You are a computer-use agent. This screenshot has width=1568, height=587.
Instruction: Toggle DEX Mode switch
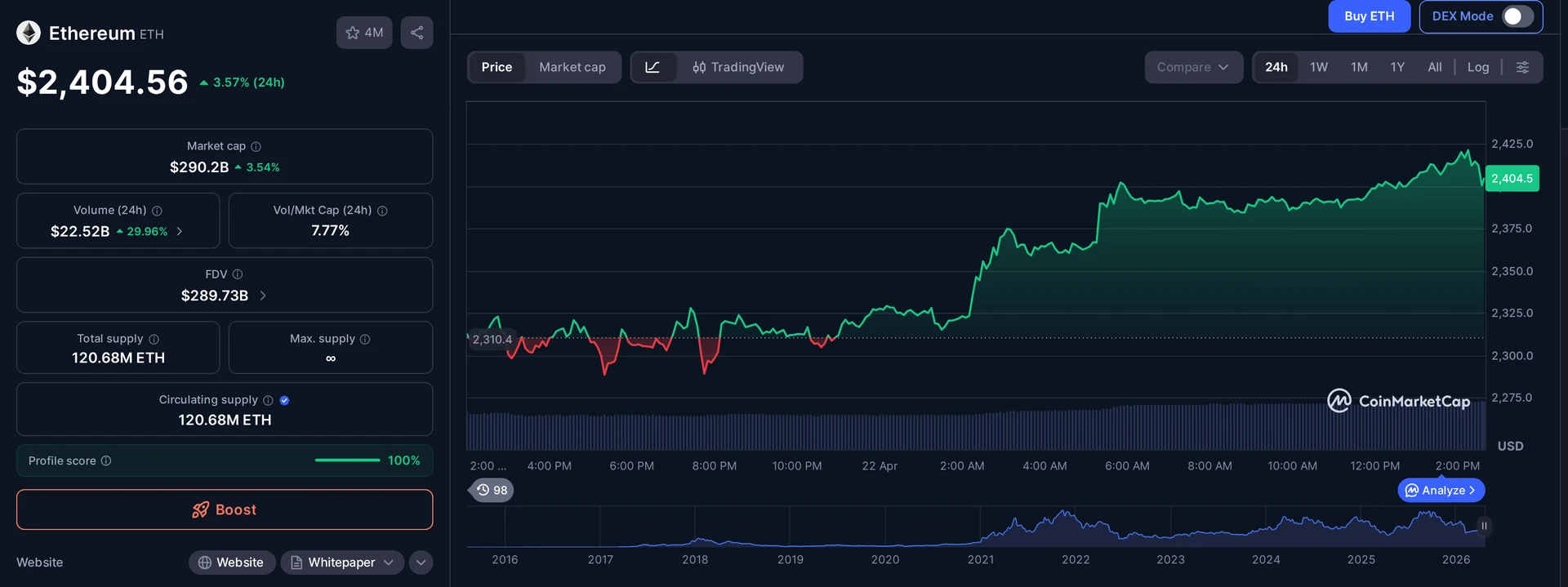coord(1517,16)
